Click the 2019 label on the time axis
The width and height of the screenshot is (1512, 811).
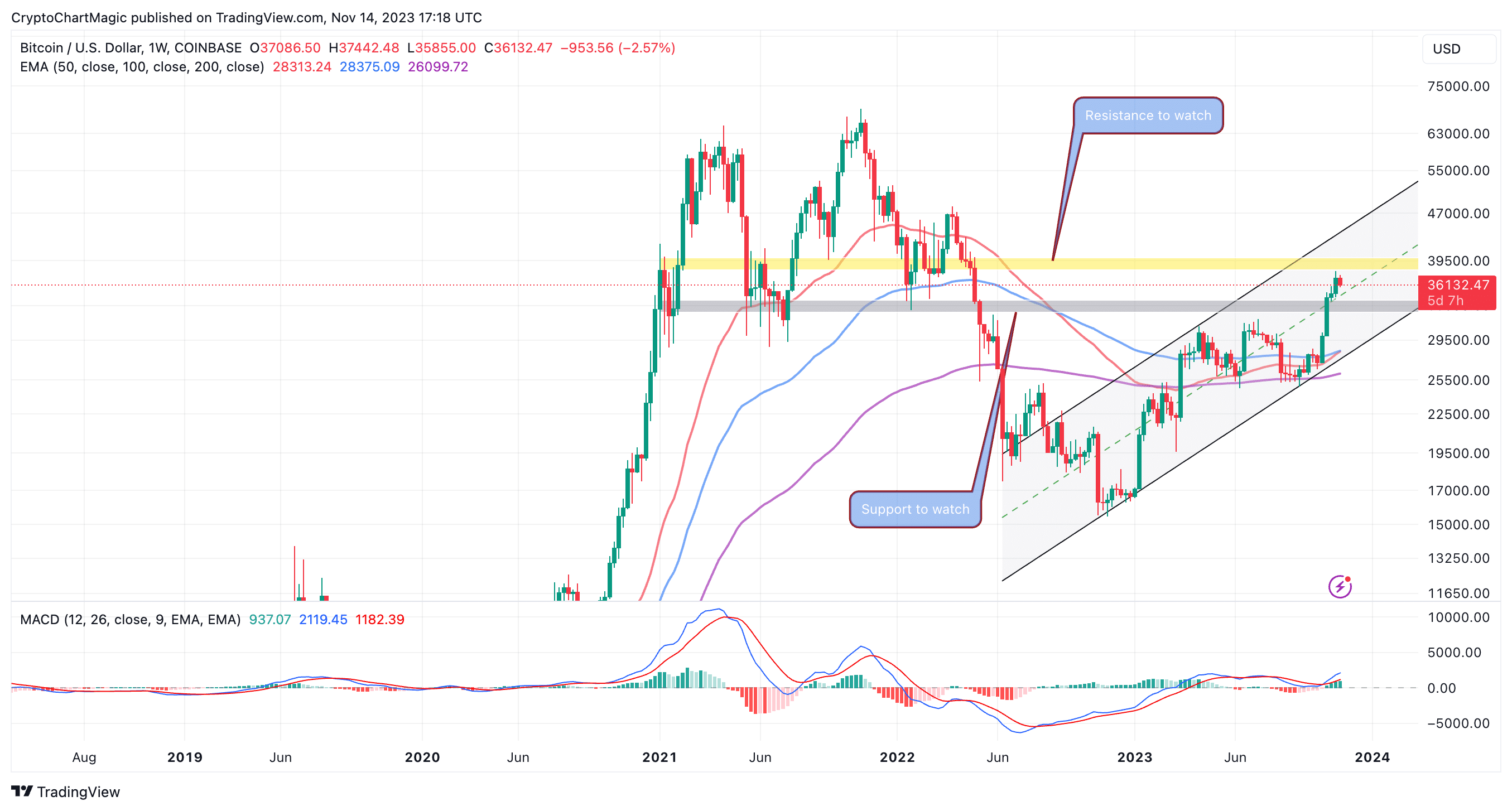coord(184,757)
